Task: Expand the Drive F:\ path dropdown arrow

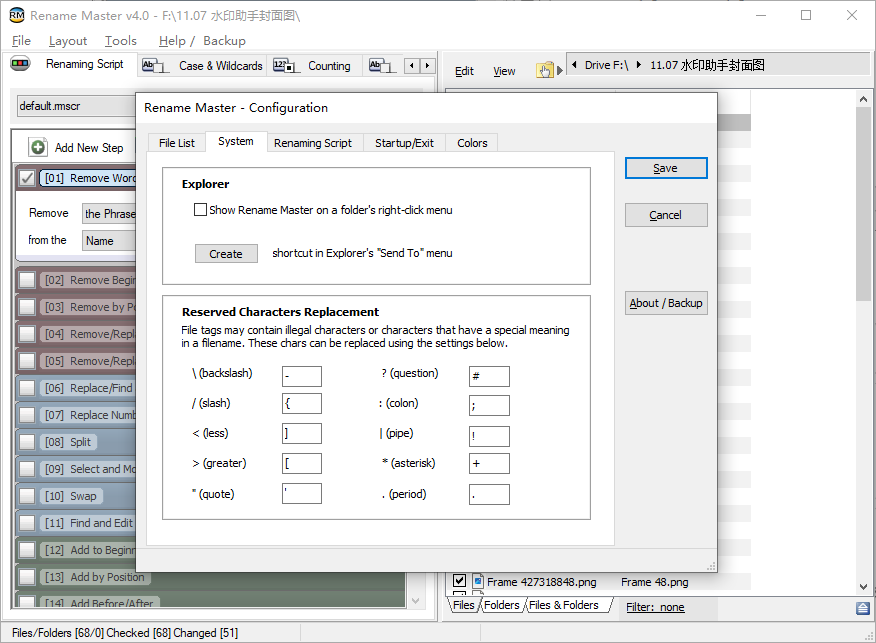Action: point(574,65)
